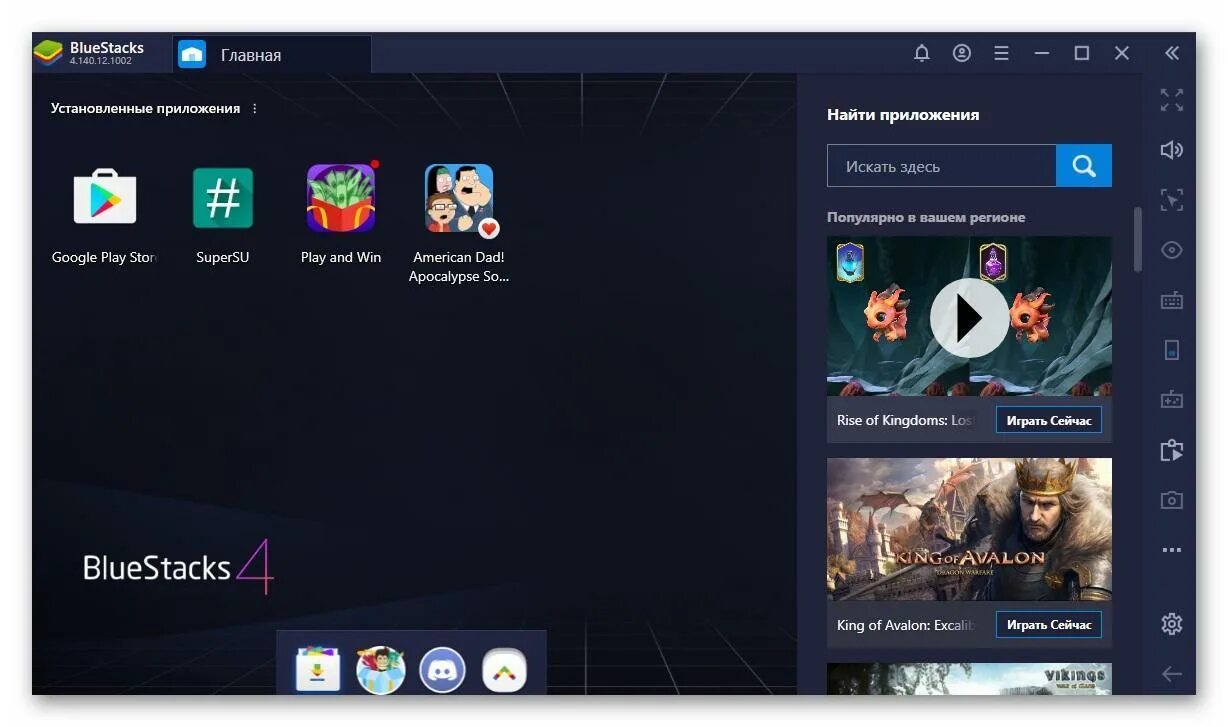
Task: Click the app panel vertical scrollbar
Action: click(1137, 239)
